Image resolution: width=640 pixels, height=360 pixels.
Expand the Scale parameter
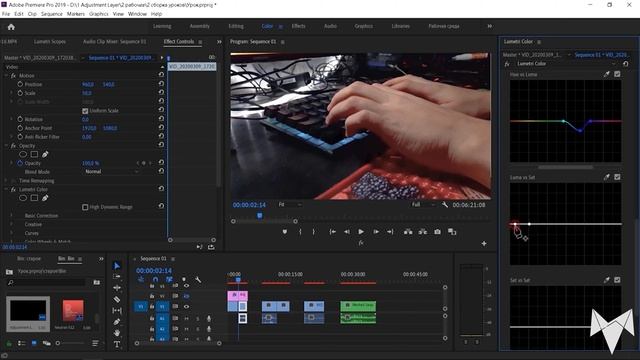[x=11, y=93]
